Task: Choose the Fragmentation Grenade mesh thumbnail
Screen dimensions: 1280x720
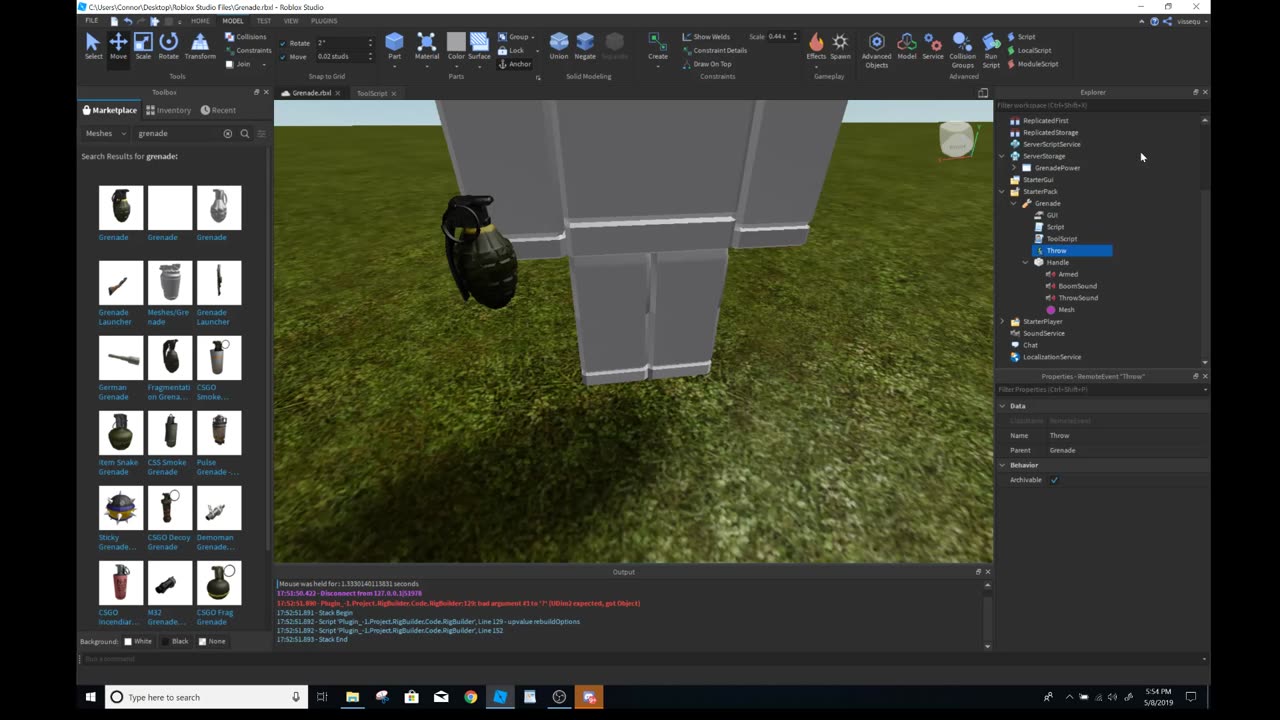Action: [169, 358]
